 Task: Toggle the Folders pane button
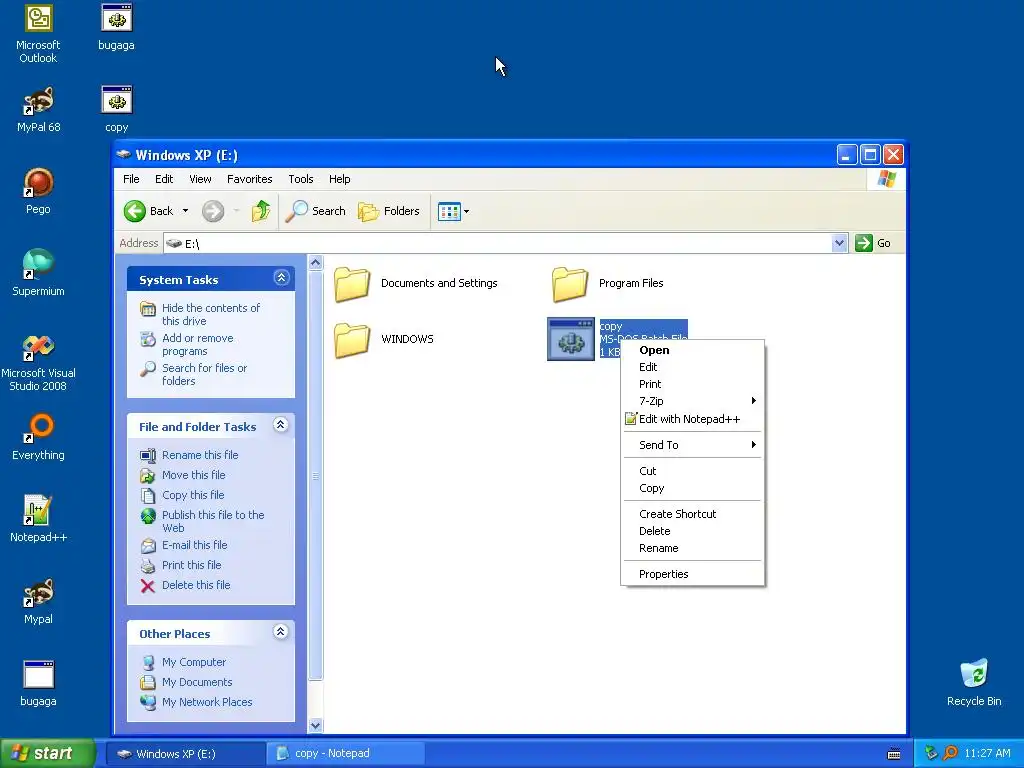(389, 211)
